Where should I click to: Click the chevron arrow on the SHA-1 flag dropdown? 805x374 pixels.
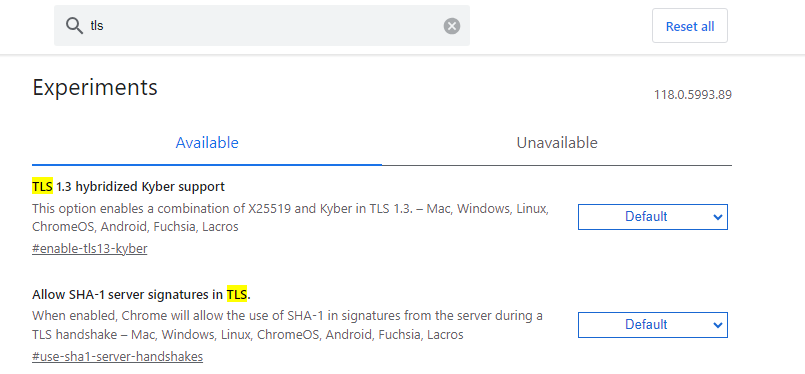[718, 325]
